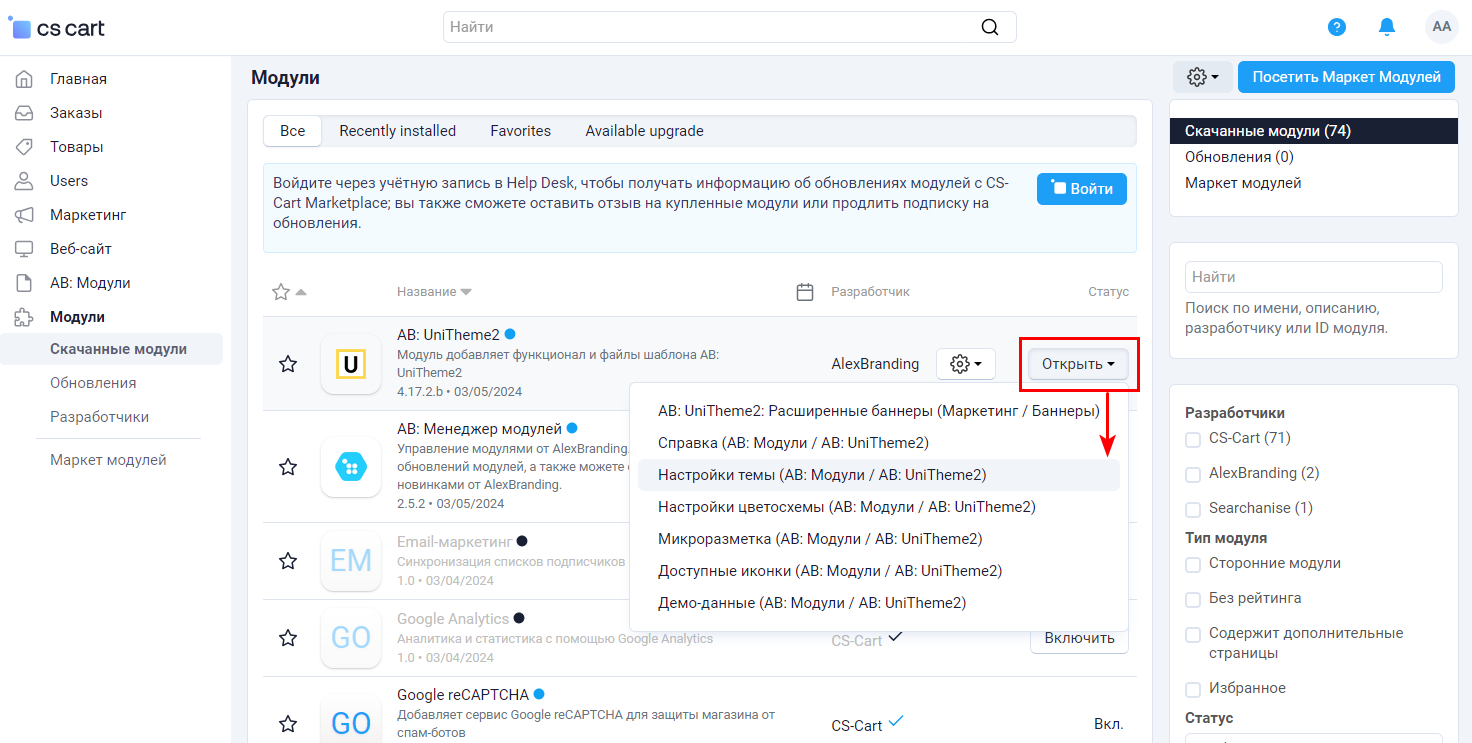Image resolution: width=1472 pixels, height=743 pixels.
Task: Check the AlexBranding (2) developer filter
Action: (1192, 474)
